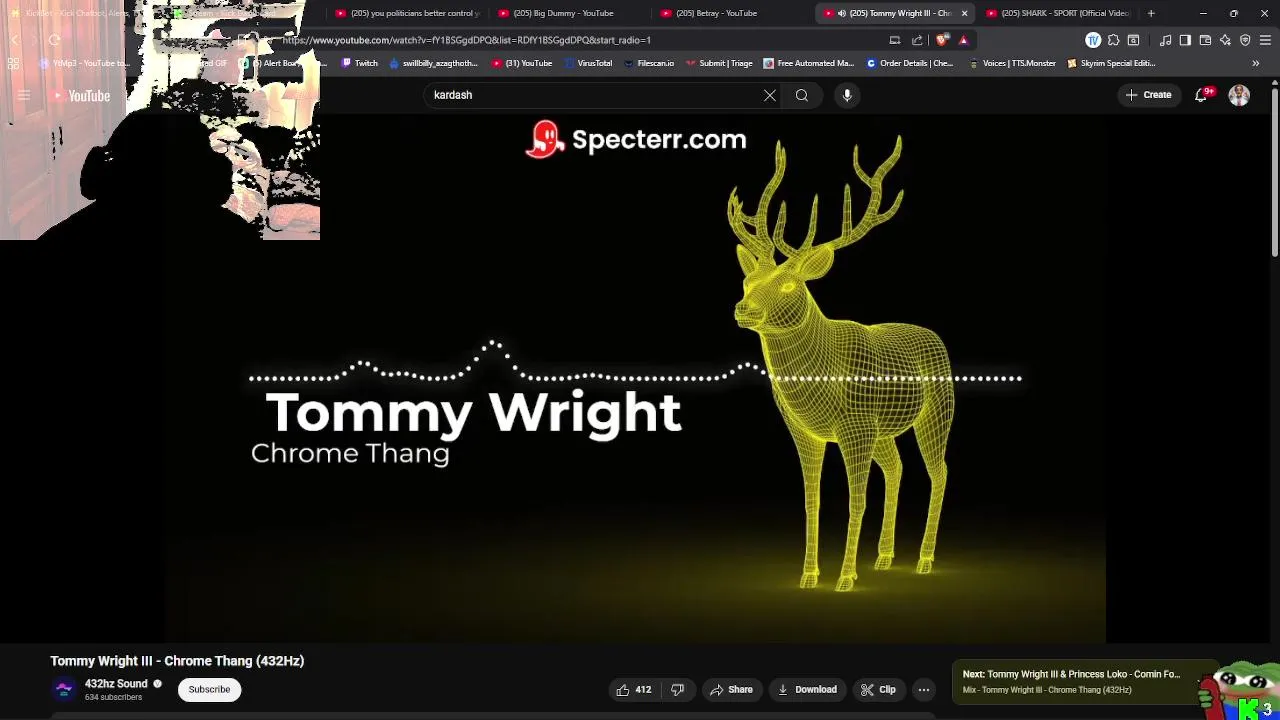This screenshot has width=1280, height=720.
Task: Open more actions three-dot menu
Action: coord(924,689)
